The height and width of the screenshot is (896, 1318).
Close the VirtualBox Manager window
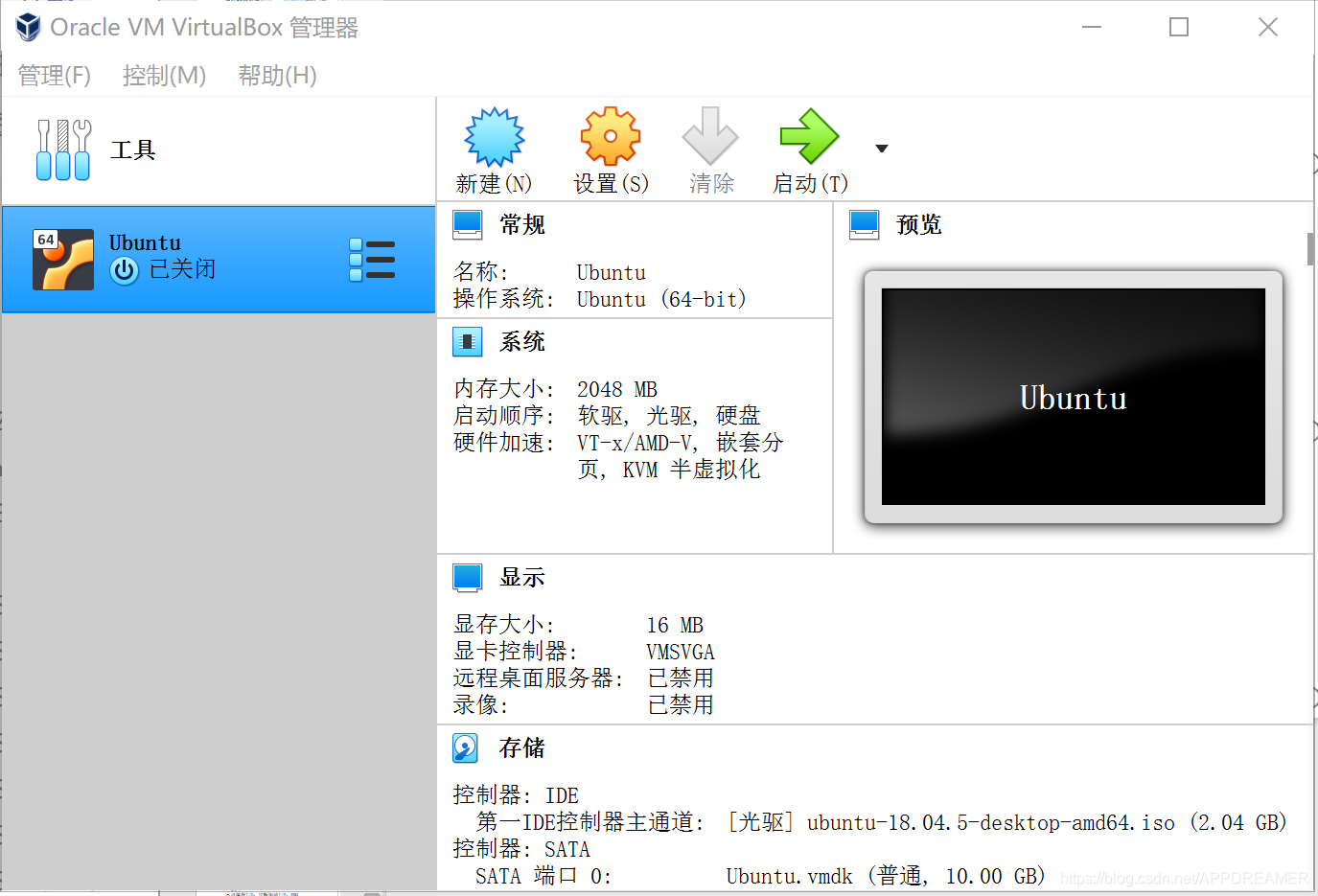(x=1268, y=27)
